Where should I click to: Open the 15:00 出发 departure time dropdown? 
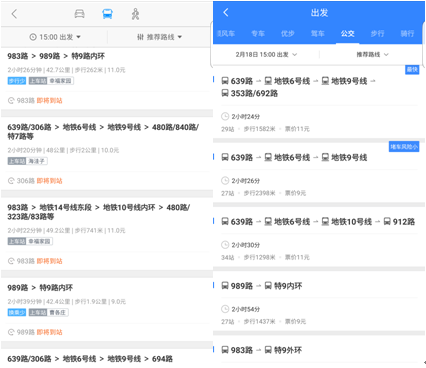point(55,37)
